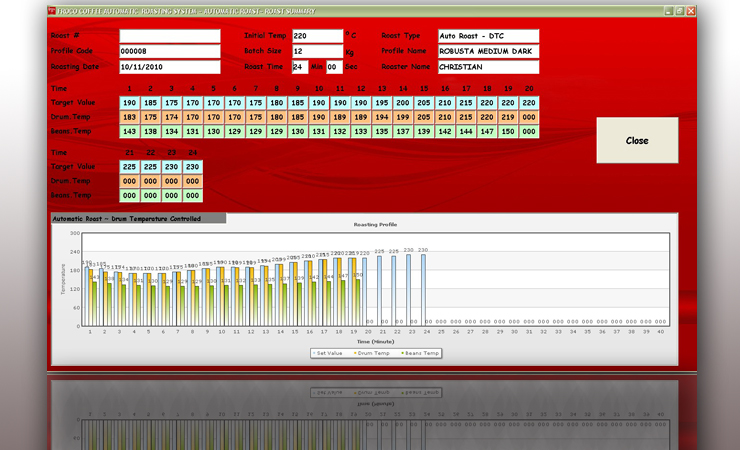Click the Set Value legend entry
This screenshot has height=450, width=740.
(x=328, y=353)
